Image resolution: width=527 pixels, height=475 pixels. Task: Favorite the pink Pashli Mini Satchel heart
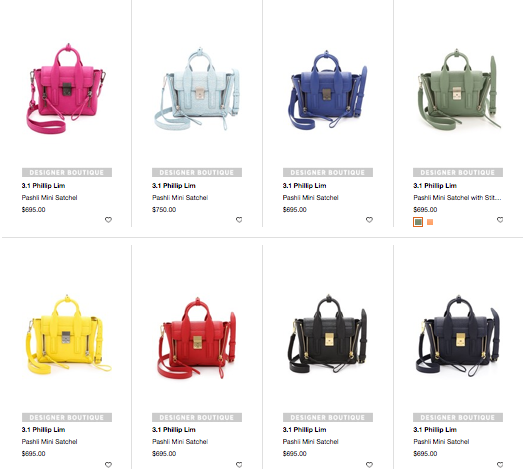108,220
